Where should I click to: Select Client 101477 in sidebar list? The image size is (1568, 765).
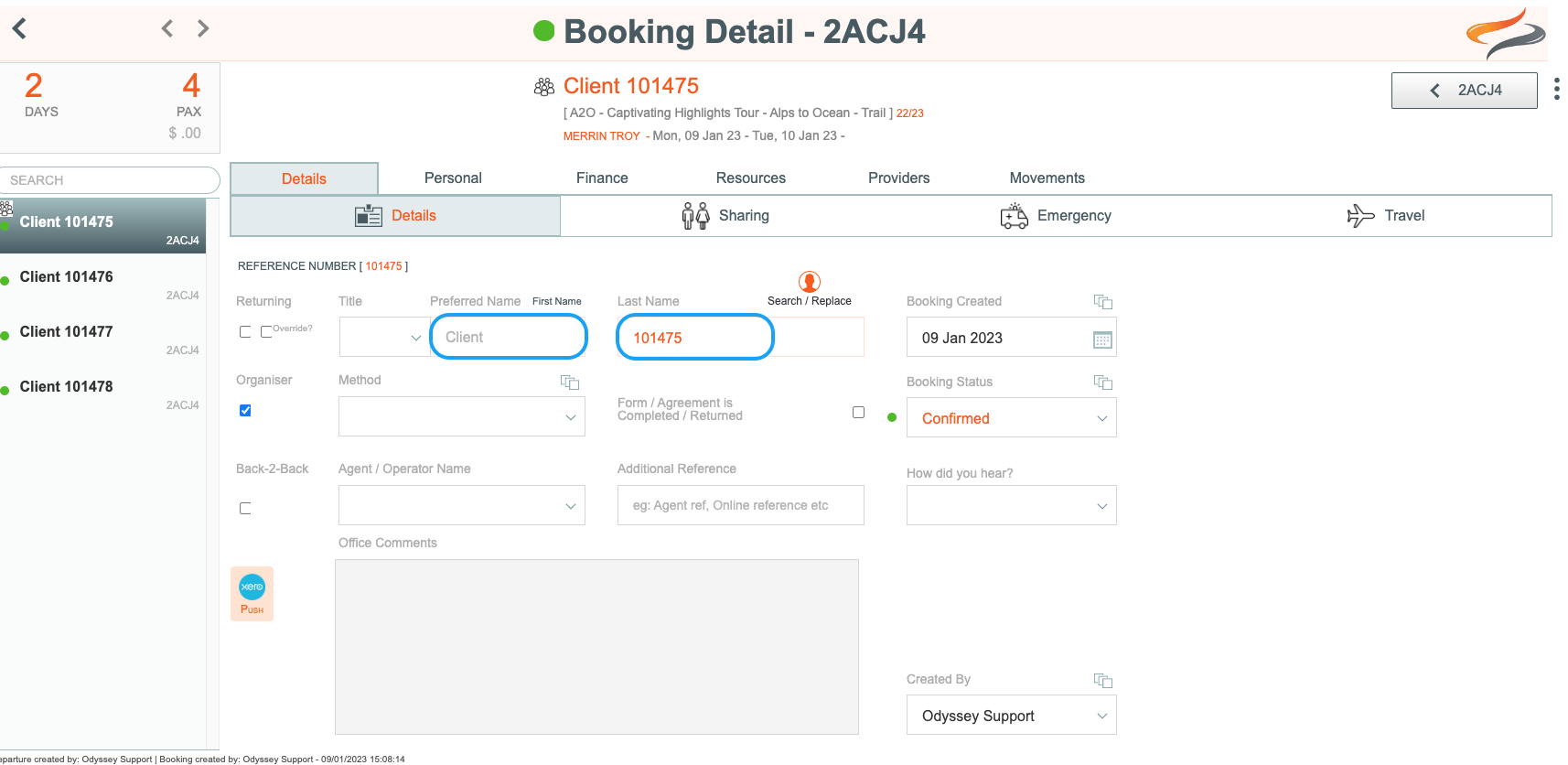click(102, 336)
